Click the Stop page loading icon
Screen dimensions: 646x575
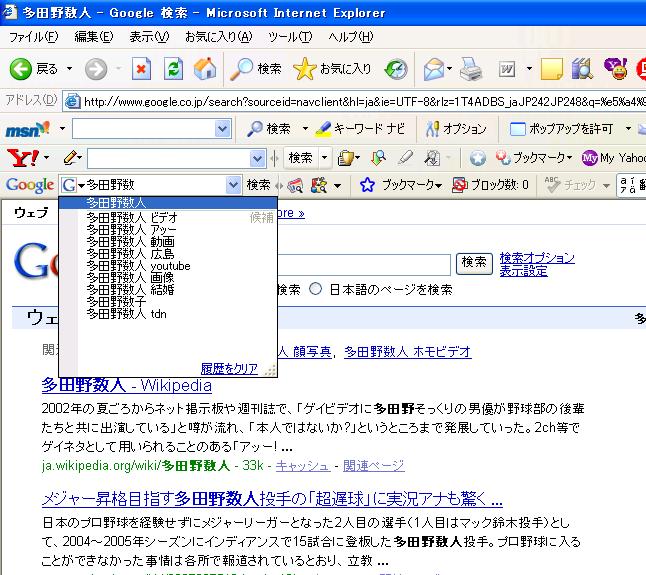(141, 68)
